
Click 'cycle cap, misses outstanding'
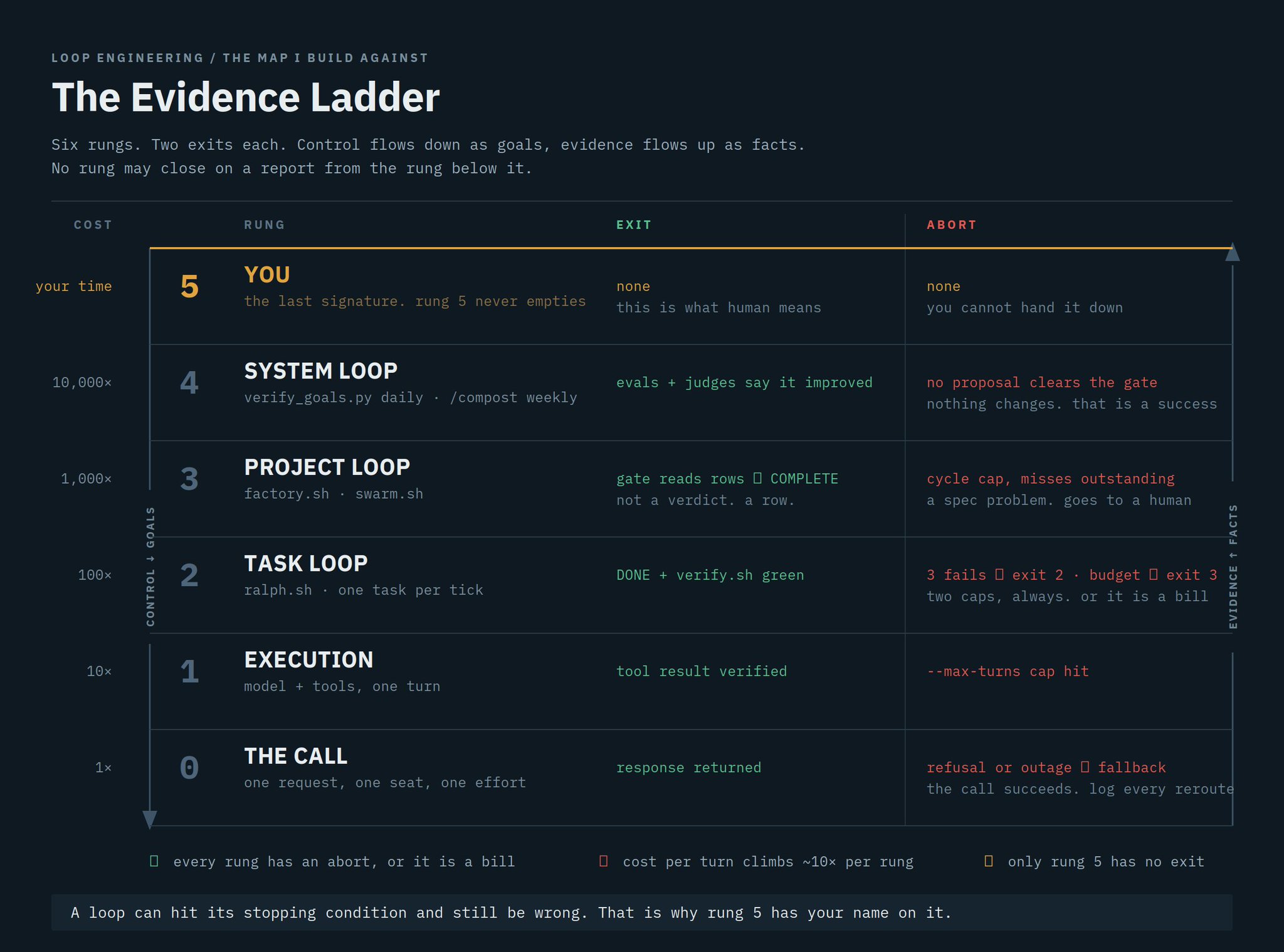[x=1050, y=479]
